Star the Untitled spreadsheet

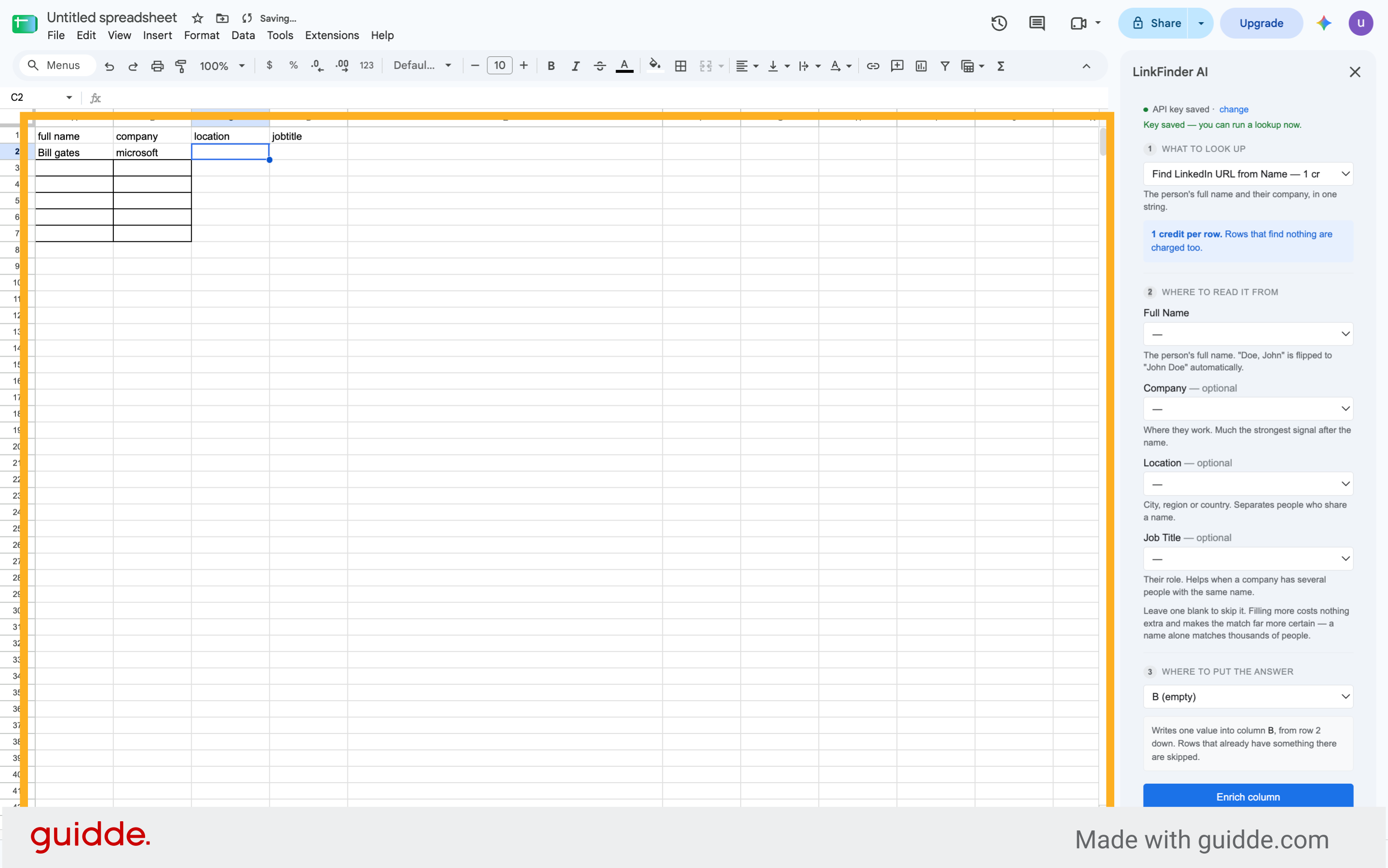[x=198, y=18]
